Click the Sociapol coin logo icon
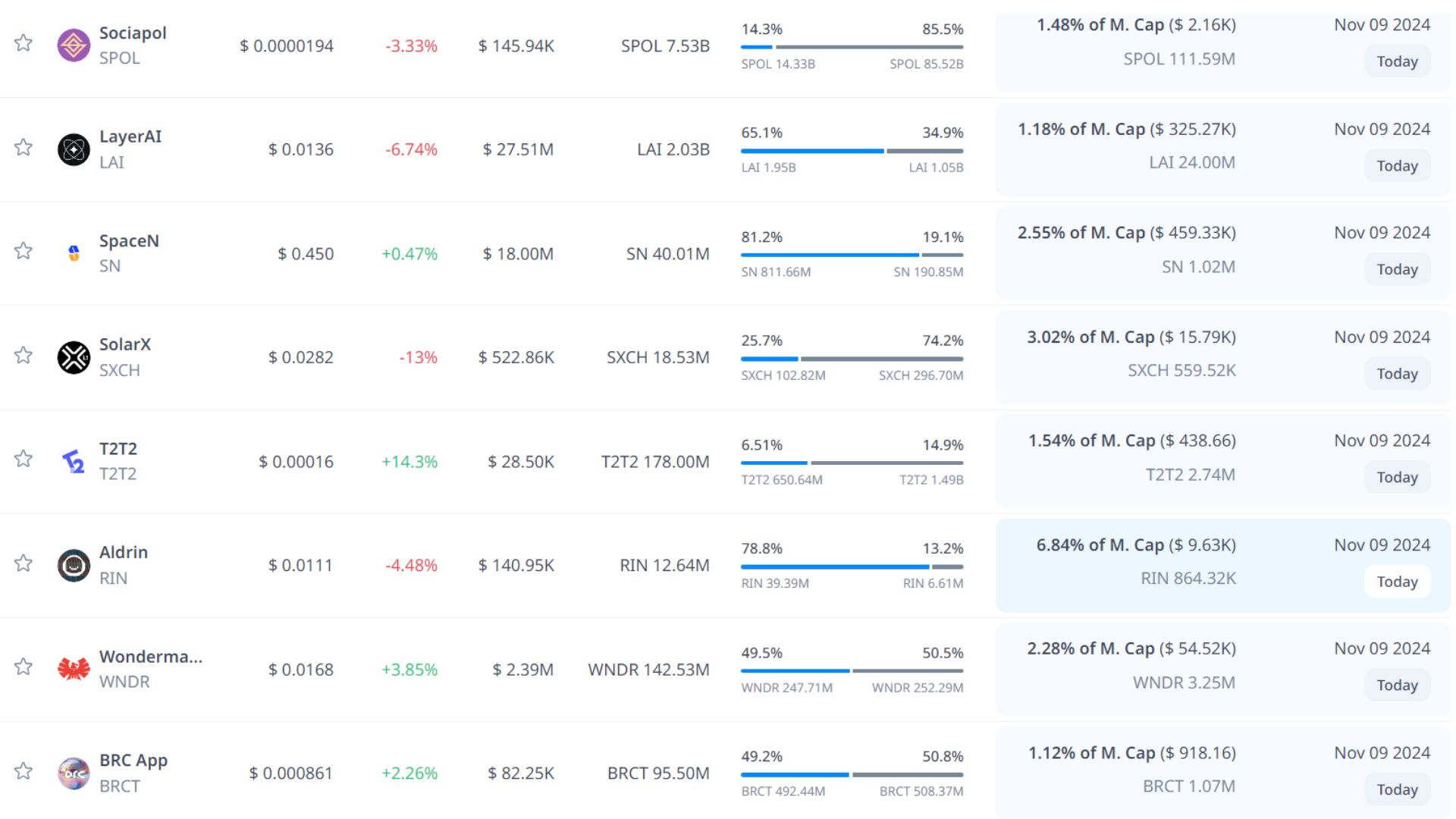 74,45
